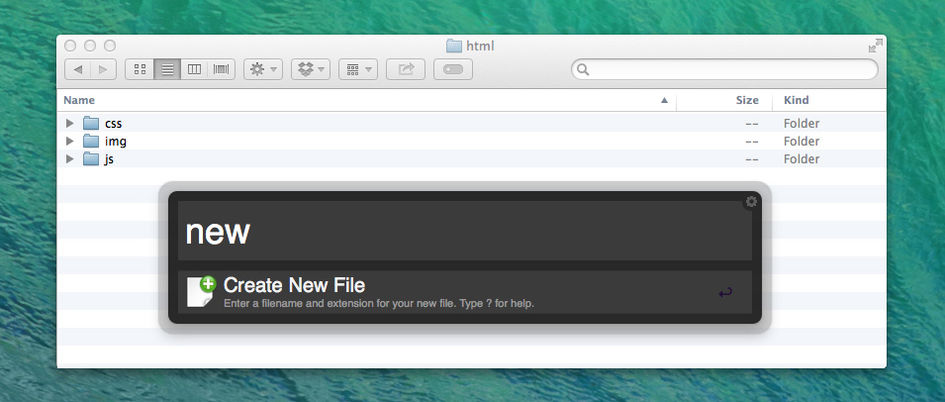Open the Alfred preferences gear
The width and height of the screenshot is (945, 402).
tap(751, 202)
